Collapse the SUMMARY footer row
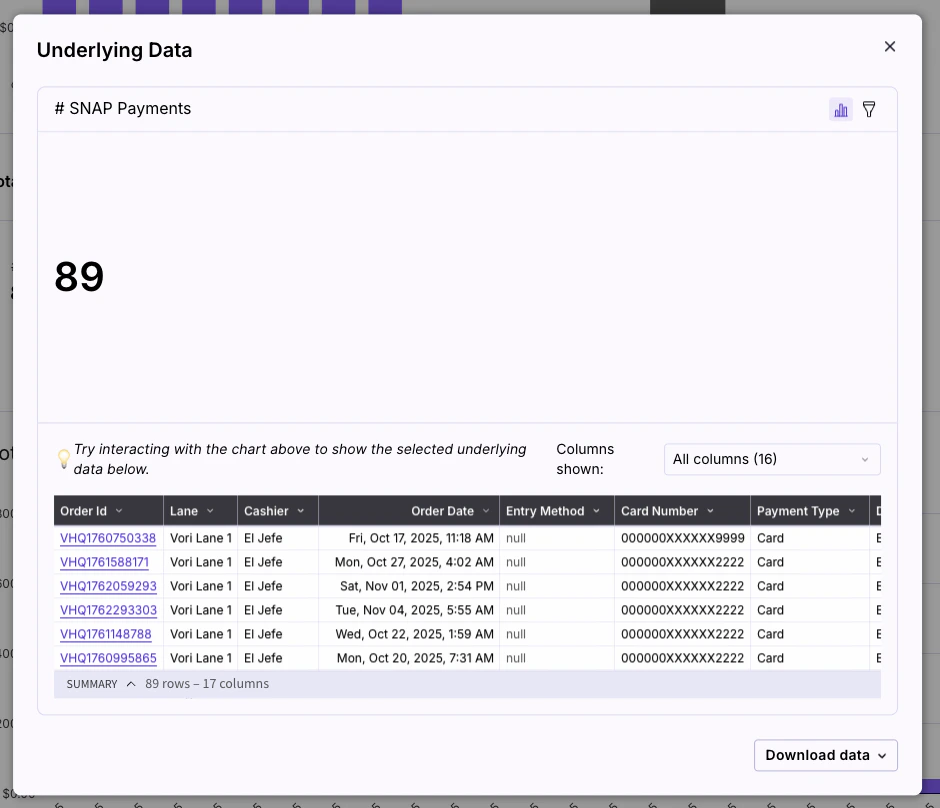 pyautogui.click(x=130, y=683)
